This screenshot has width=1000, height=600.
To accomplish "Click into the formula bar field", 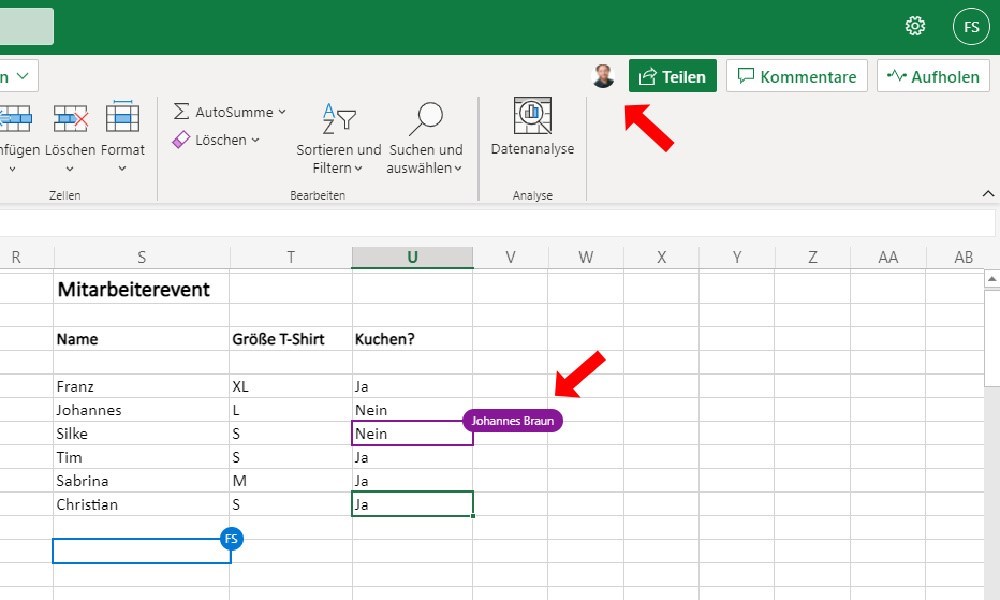I will [x=497, y=224].
